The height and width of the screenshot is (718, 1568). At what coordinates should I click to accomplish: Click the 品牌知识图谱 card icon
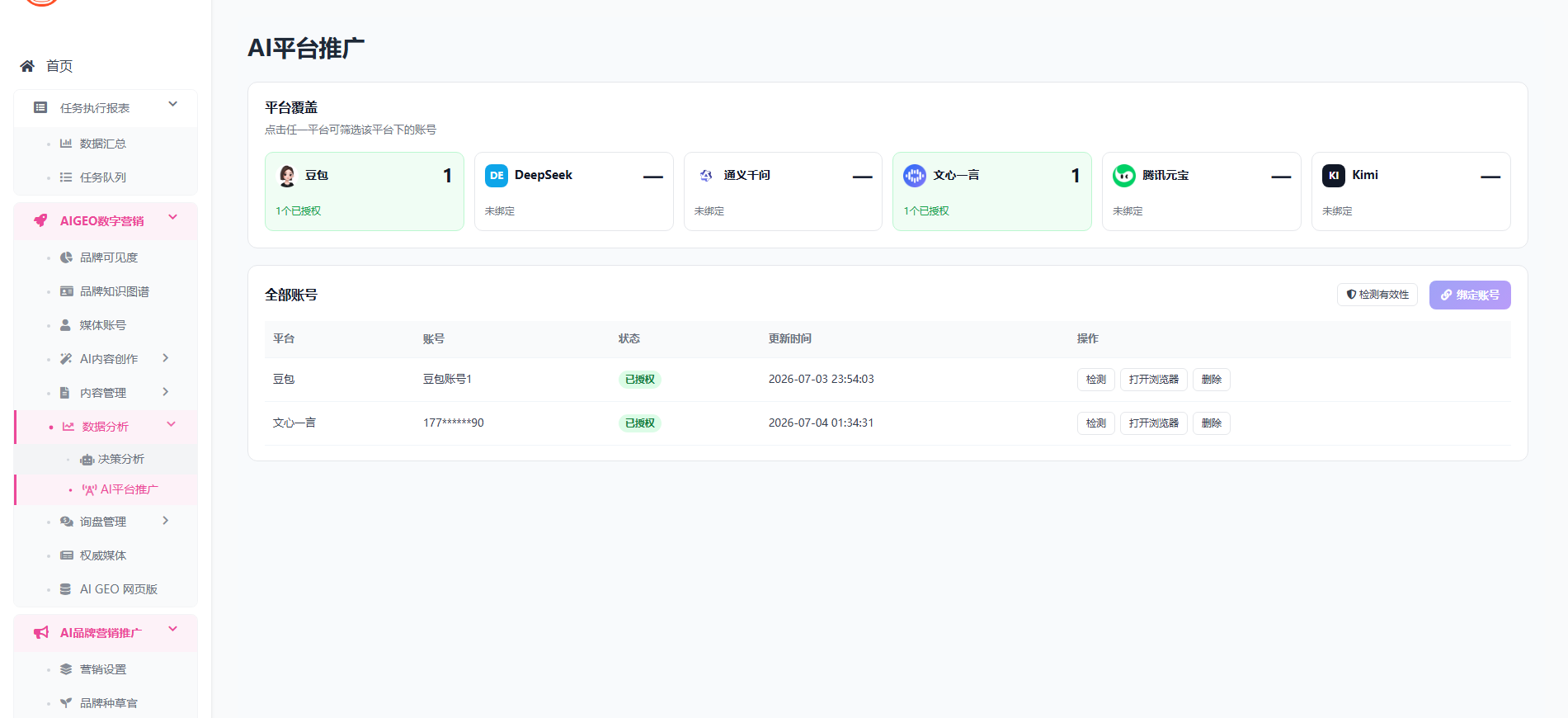[67, 291]
